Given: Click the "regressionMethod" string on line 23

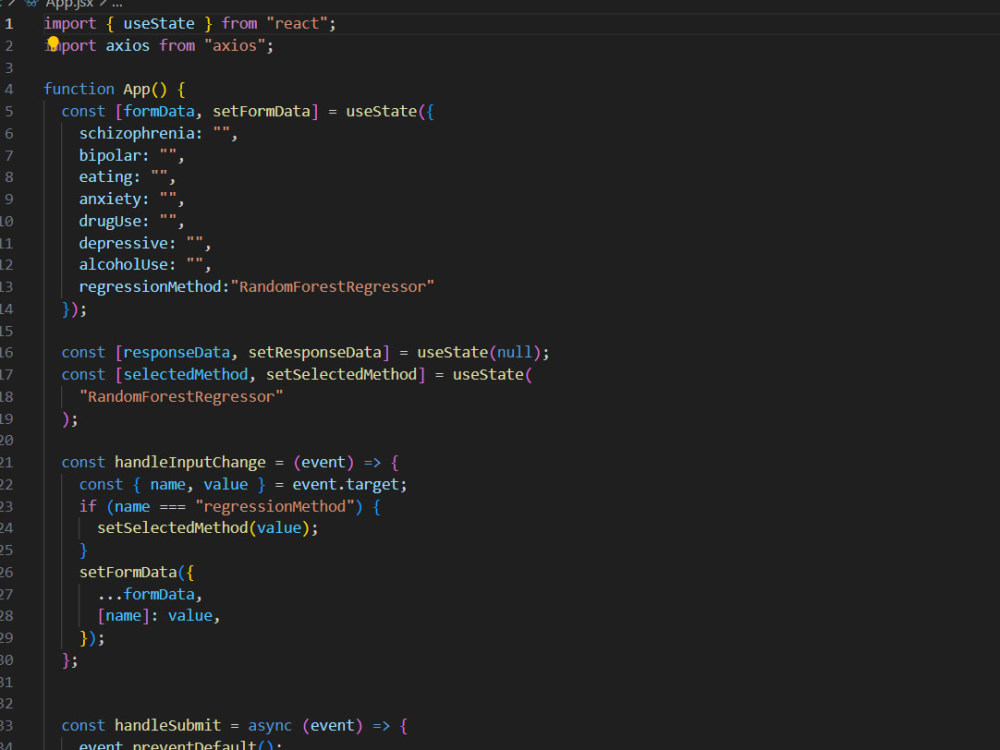Looking at the screenshot, I should (275, 506).
